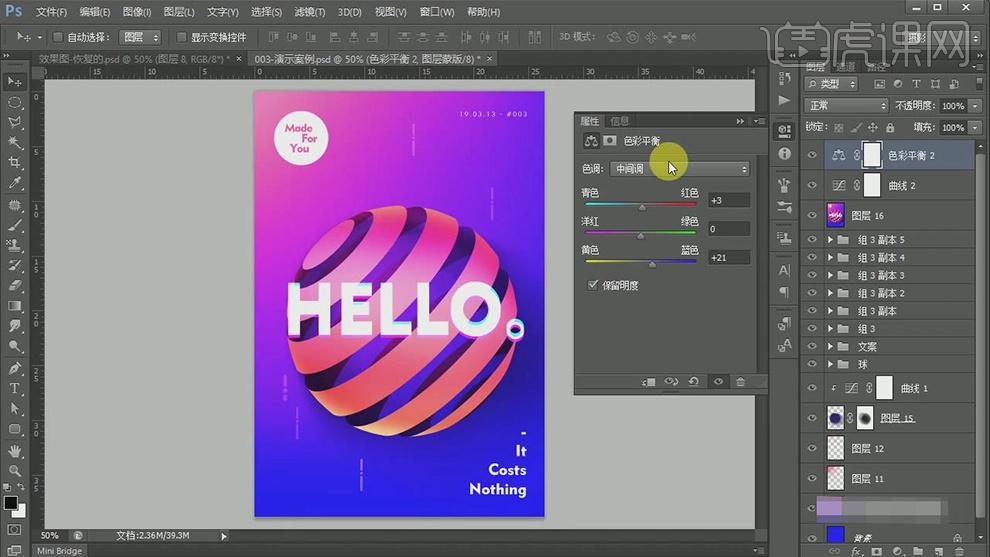Viewport: 990px width, 557px height.
Task: Click the zoom level field showing 50%
Action: (49, 535)
